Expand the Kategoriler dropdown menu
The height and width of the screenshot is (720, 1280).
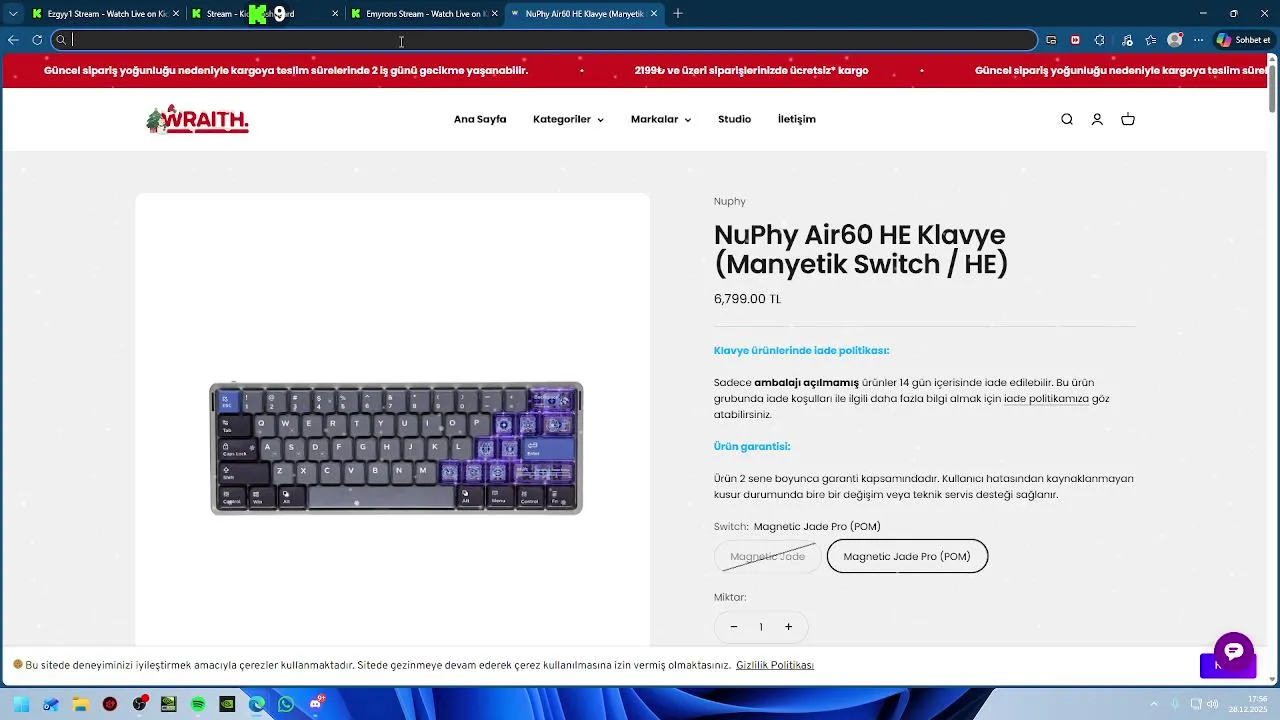[568, 119]
